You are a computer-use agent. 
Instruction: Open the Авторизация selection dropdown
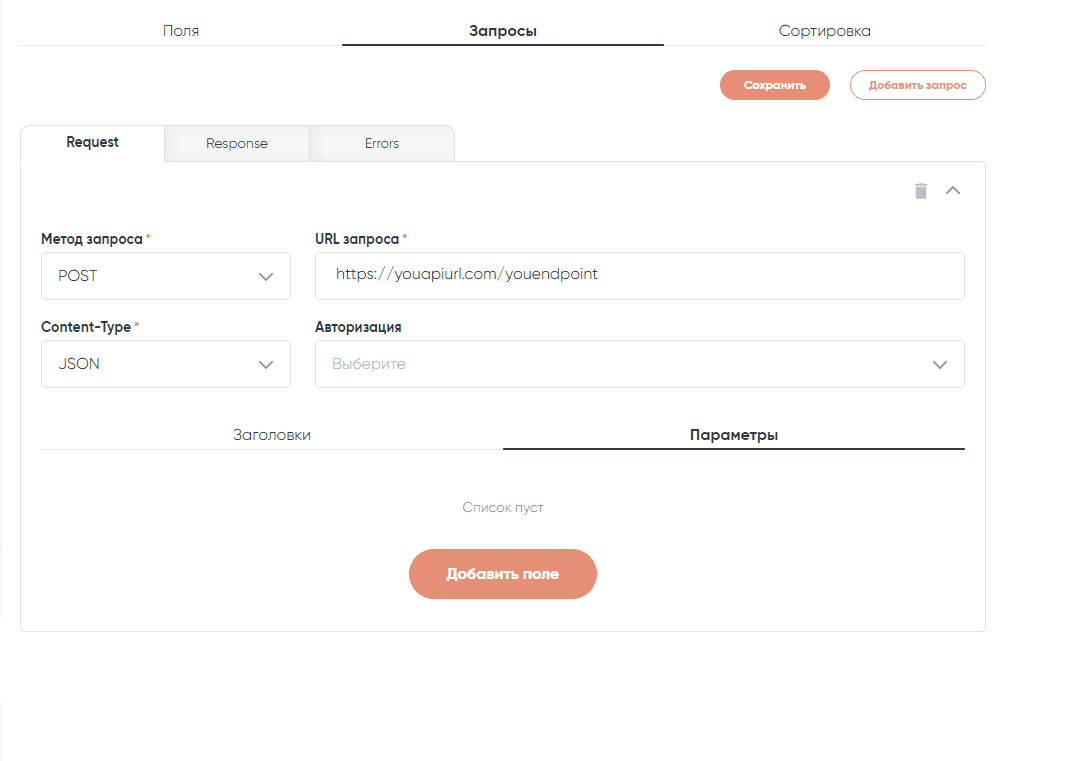point(938,364)
